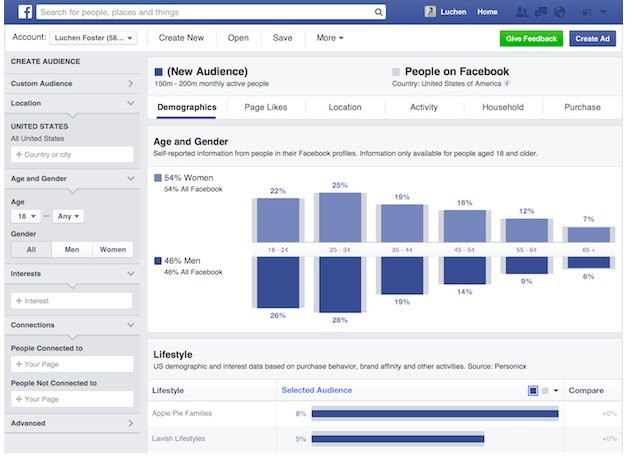Click gray People on Facebook square
The image size is (636, 463).
tap(396, 72)
